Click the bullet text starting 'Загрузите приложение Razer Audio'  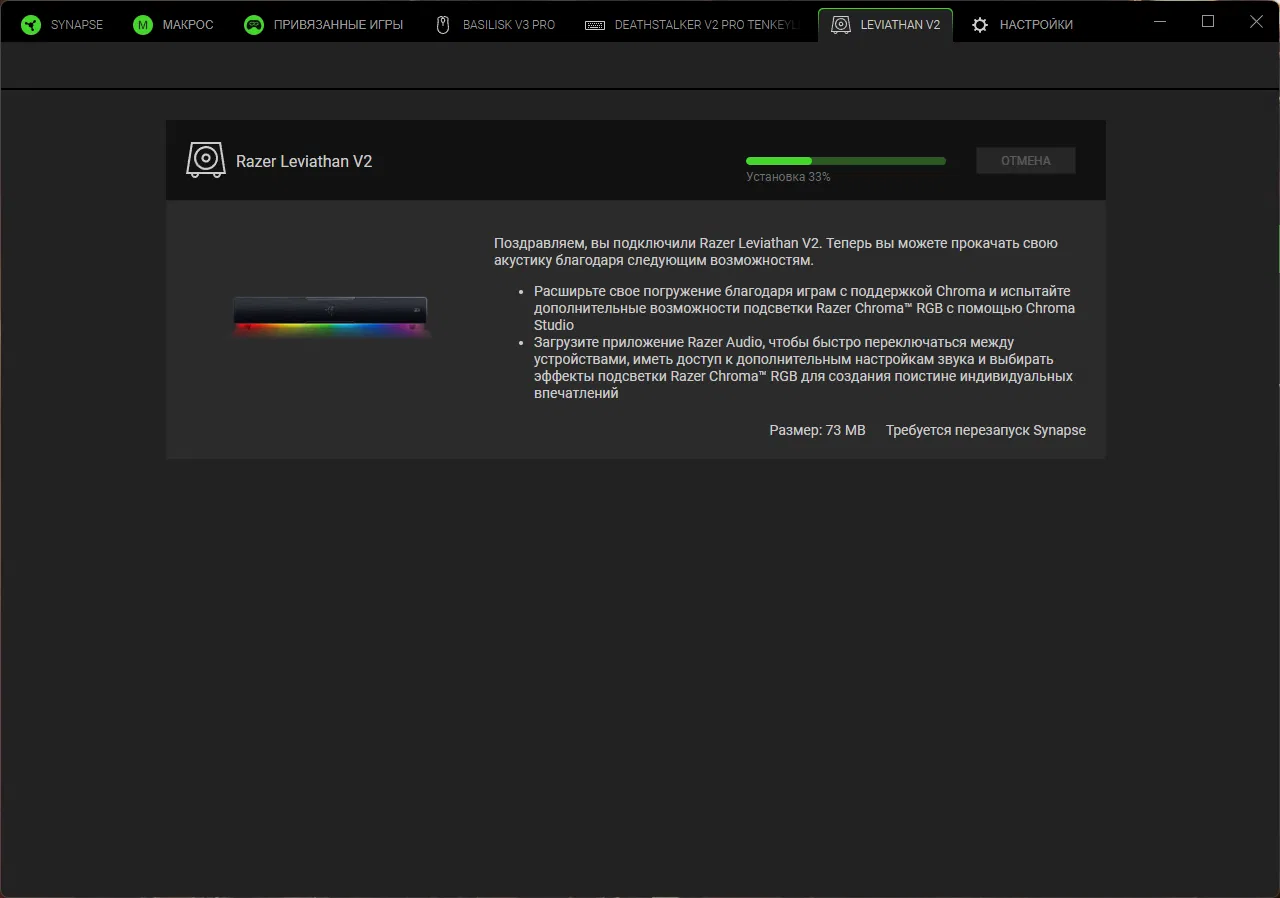pyautogui.click(x=803, y=367)
